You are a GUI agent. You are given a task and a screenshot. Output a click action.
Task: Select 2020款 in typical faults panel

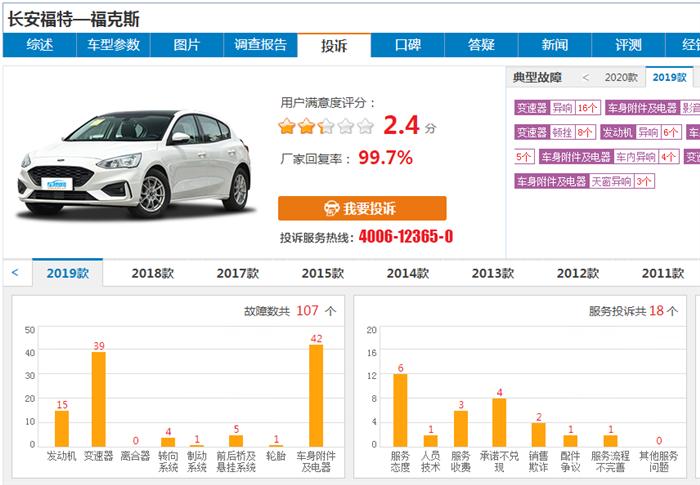click(621, 78)
